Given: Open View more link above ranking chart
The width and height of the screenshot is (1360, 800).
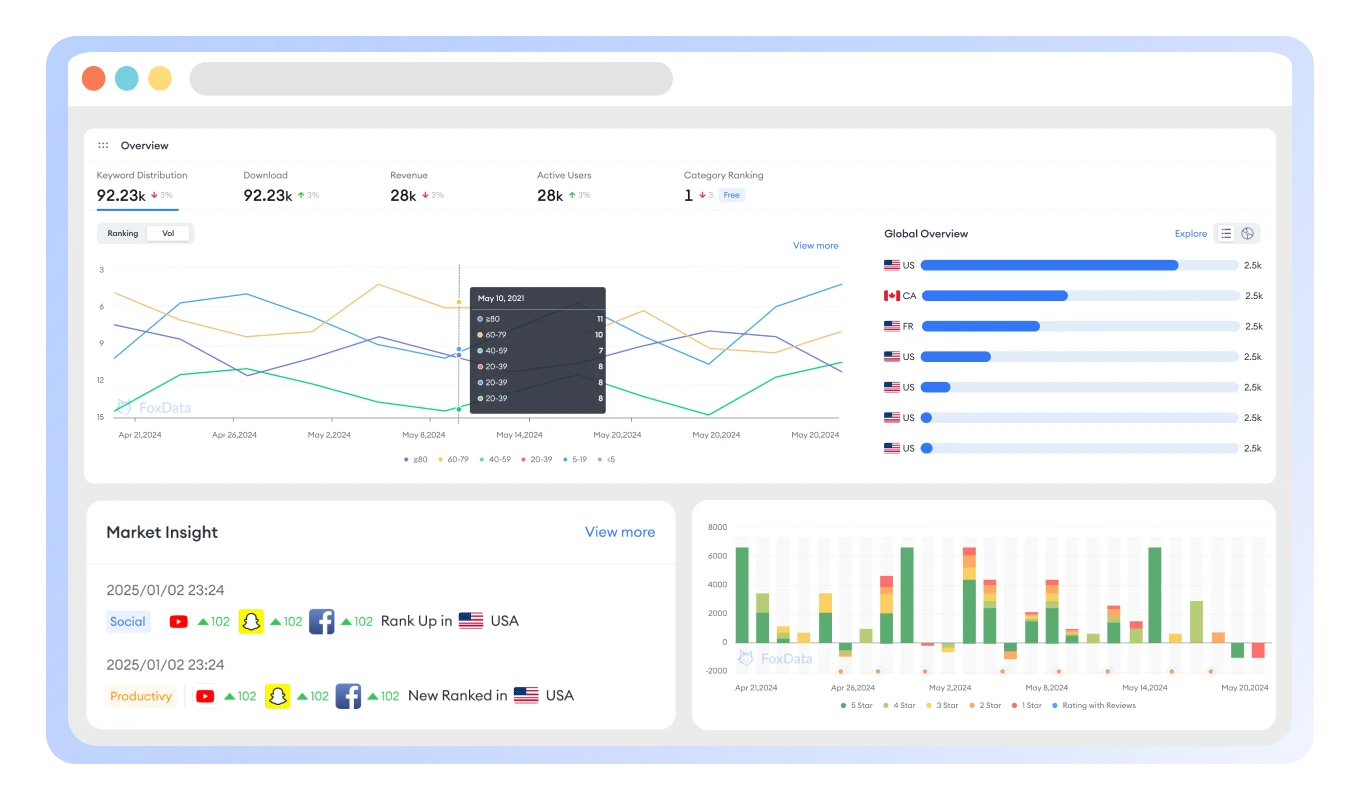Looking at the screenshot, I should [815, 246].
